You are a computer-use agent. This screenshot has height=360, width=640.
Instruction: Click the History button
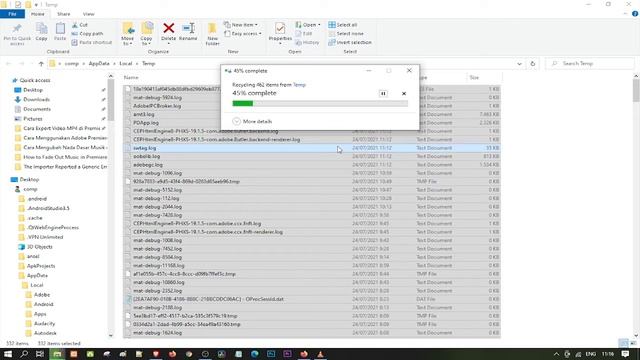point(307,42)
